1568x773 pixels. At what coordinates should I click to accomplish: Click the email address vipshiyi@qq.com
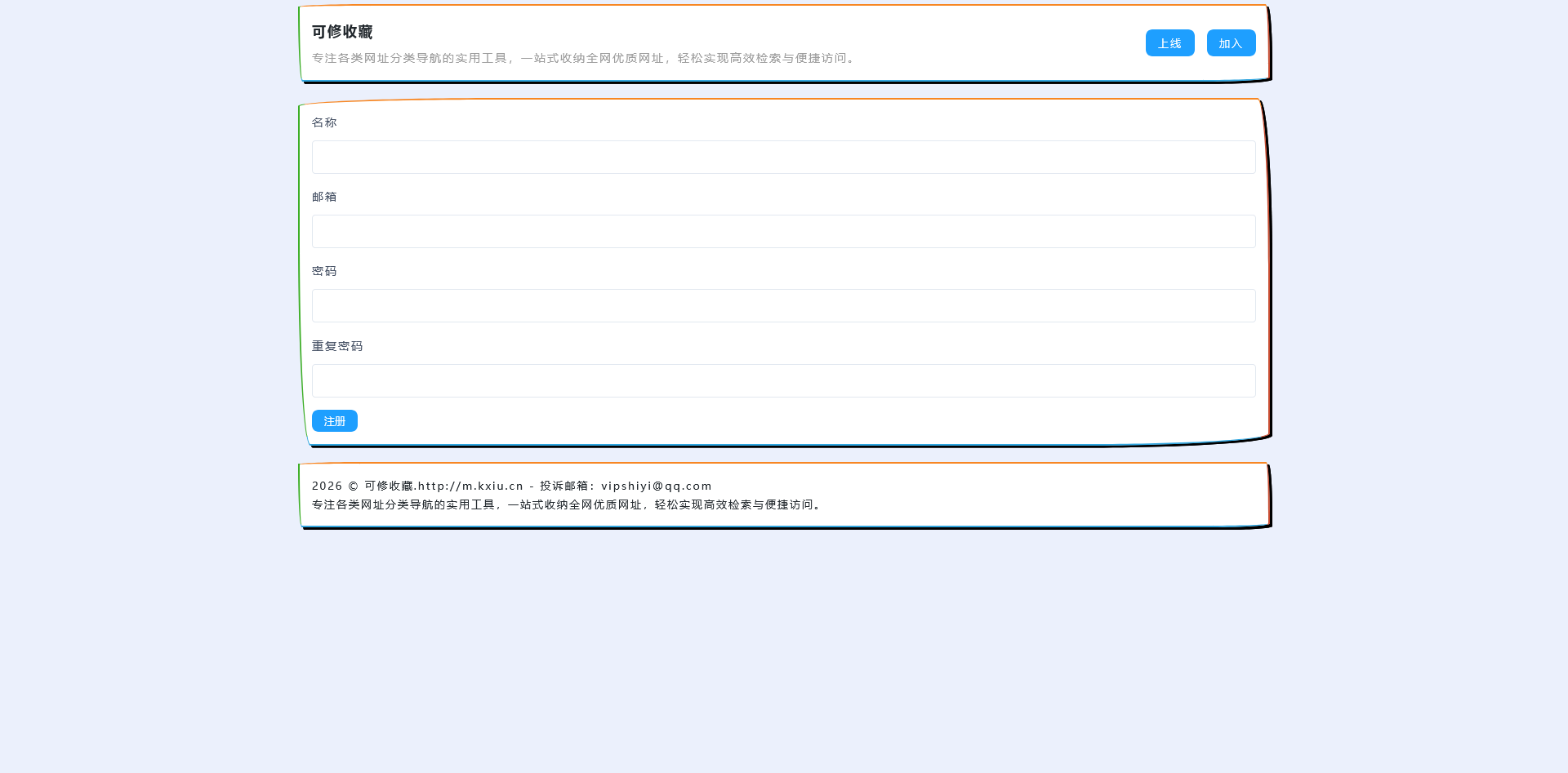click(655, 485)
